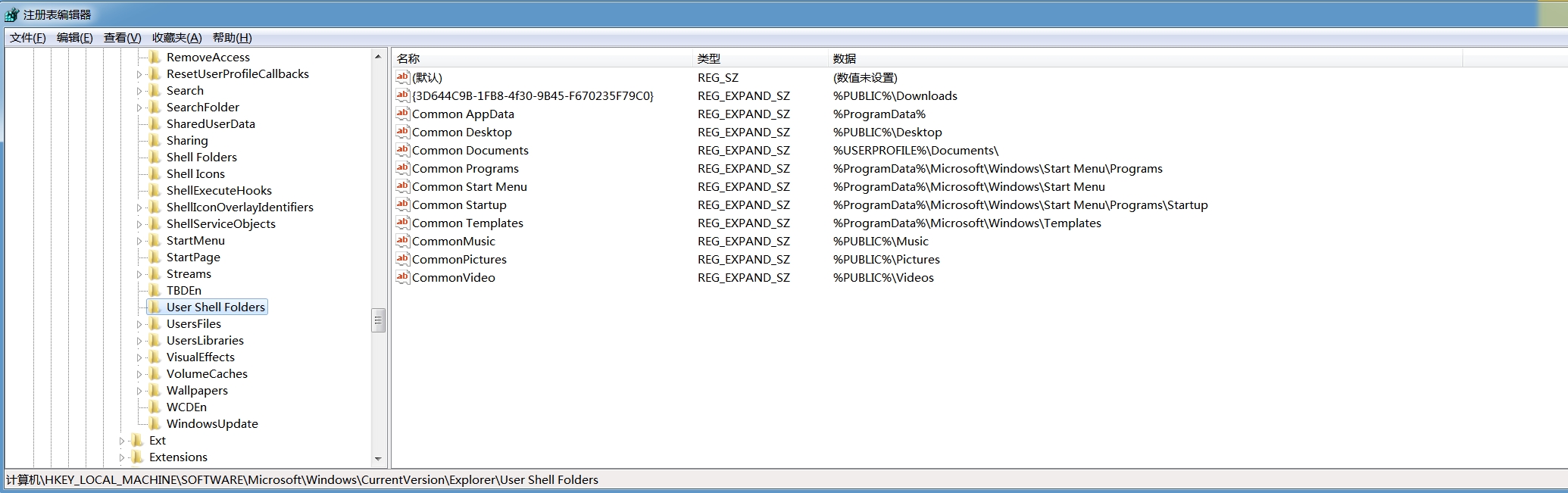Sort values by the 名称 column header
This screenshot has height=493, width=1568.
pos(542,58)
